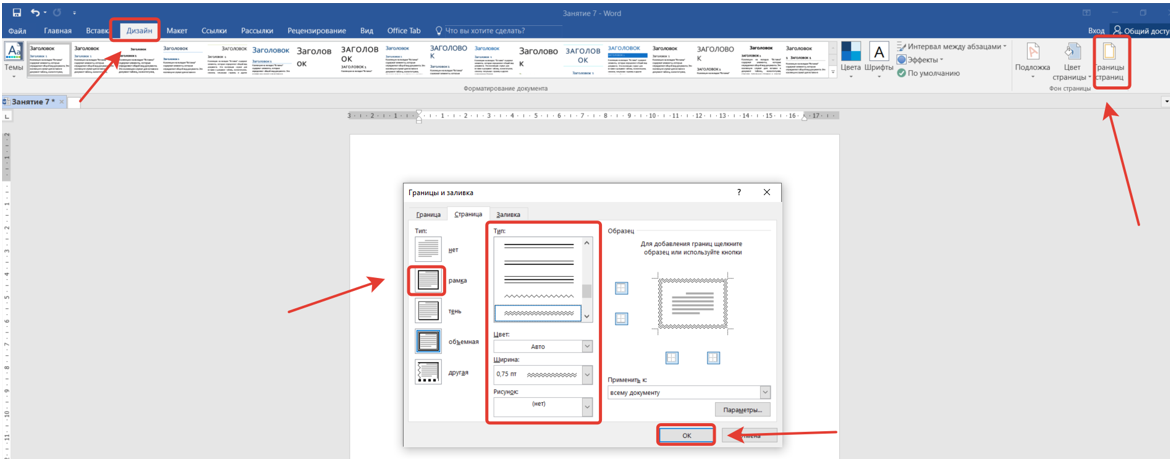Open the Эффекты theme effects dropdown

coord(921,60)
